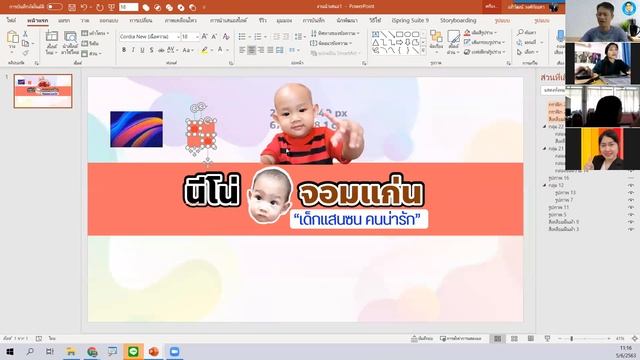Start slideshow from beginning via quick access
This screenshot has width=640, height=360.
111,7
